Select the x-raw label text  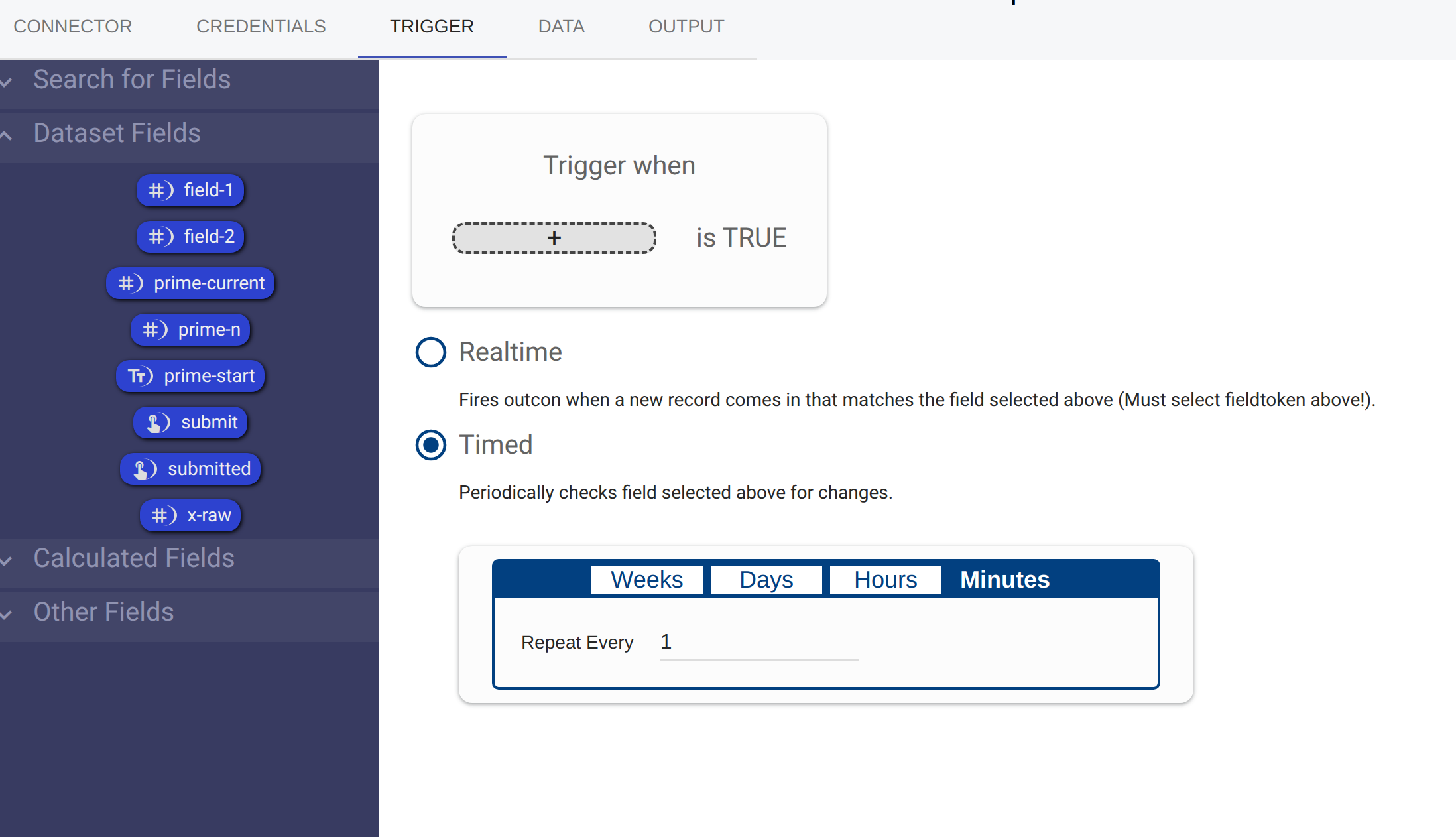210,515
